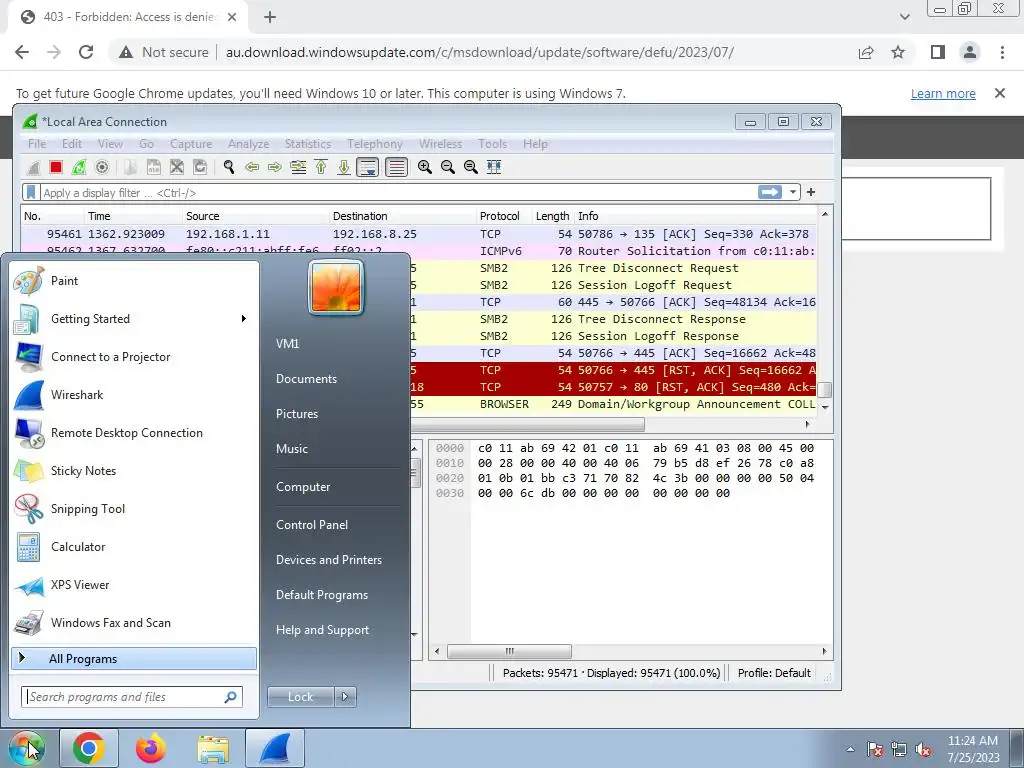Open the Wireshark Capture menu
The image size is (1024, 768).
click(x=191, y=144)
